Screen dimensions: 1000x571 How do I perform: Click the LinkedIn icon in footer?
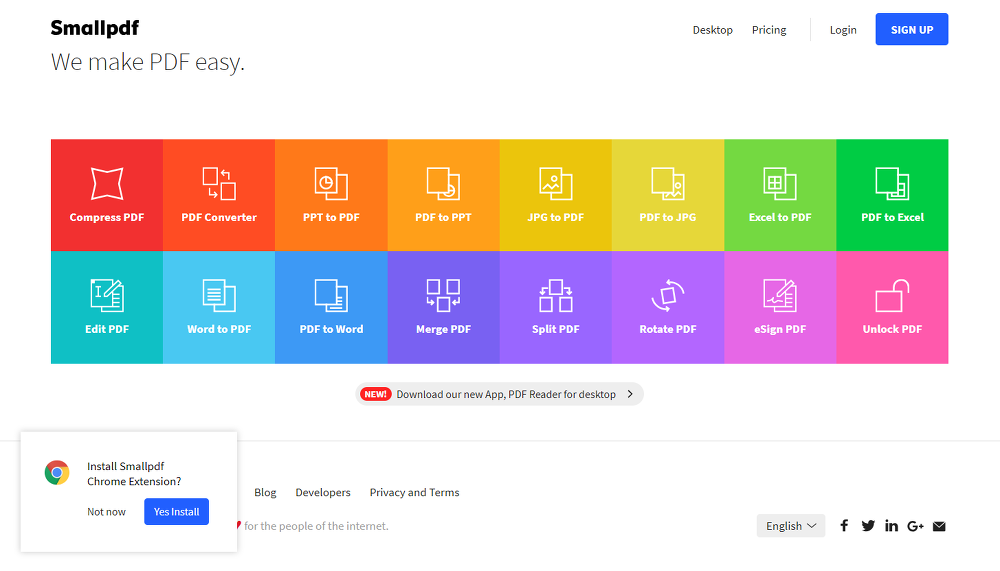(x=892, y=526)
